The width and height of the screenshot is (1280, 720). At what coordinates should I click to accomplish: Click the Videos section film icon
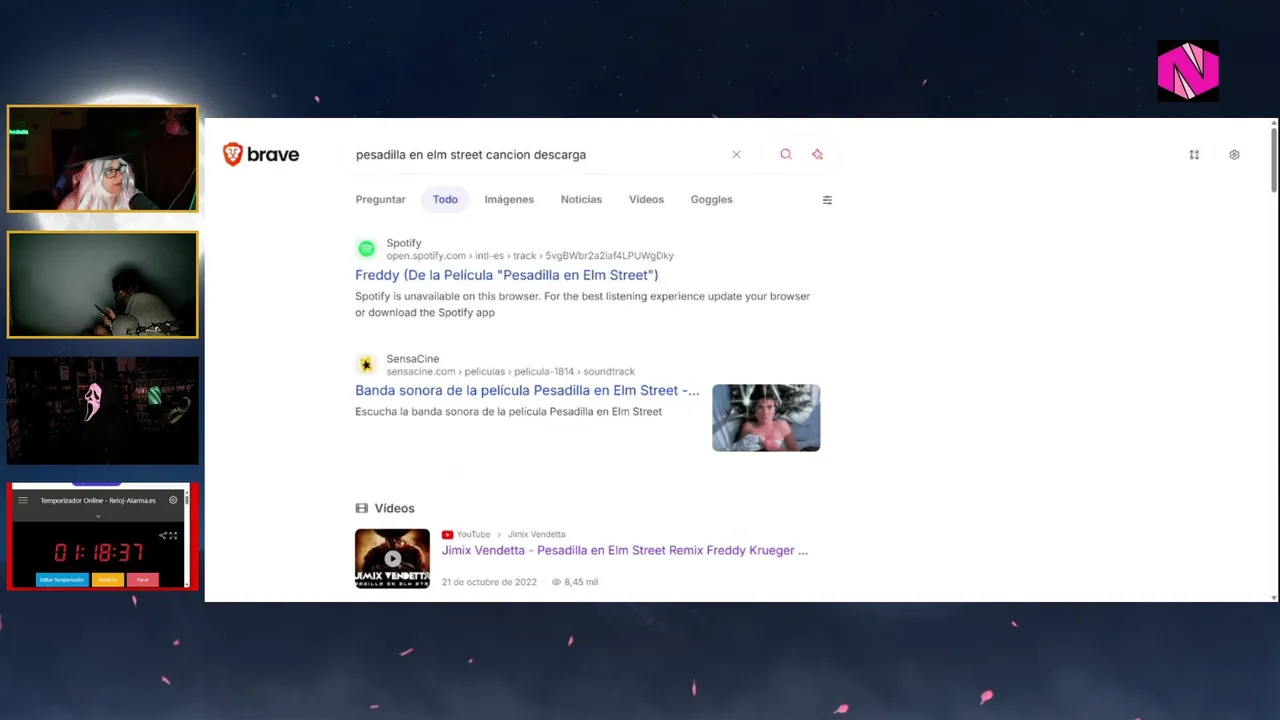coord(362,508)
